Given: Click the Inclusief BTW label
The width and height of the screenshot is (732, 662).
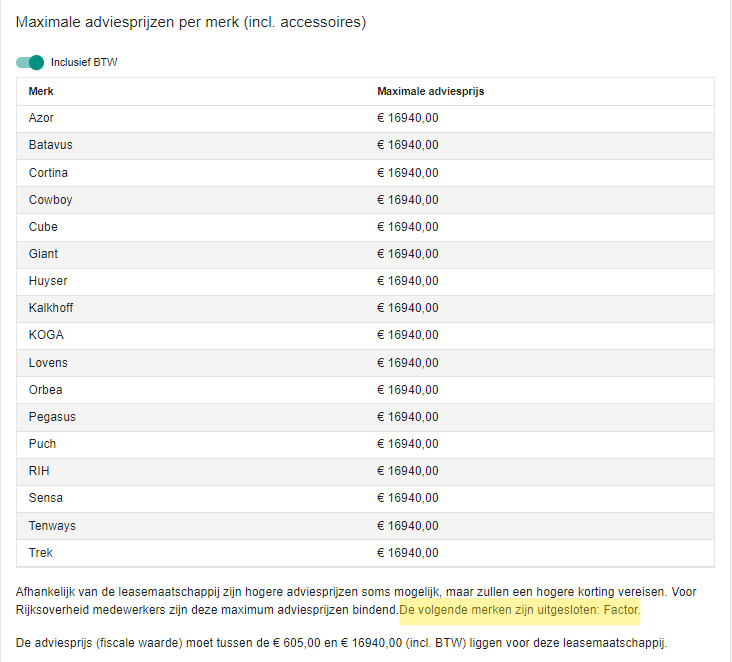Looking at the screenshot, I should point(84,63).
